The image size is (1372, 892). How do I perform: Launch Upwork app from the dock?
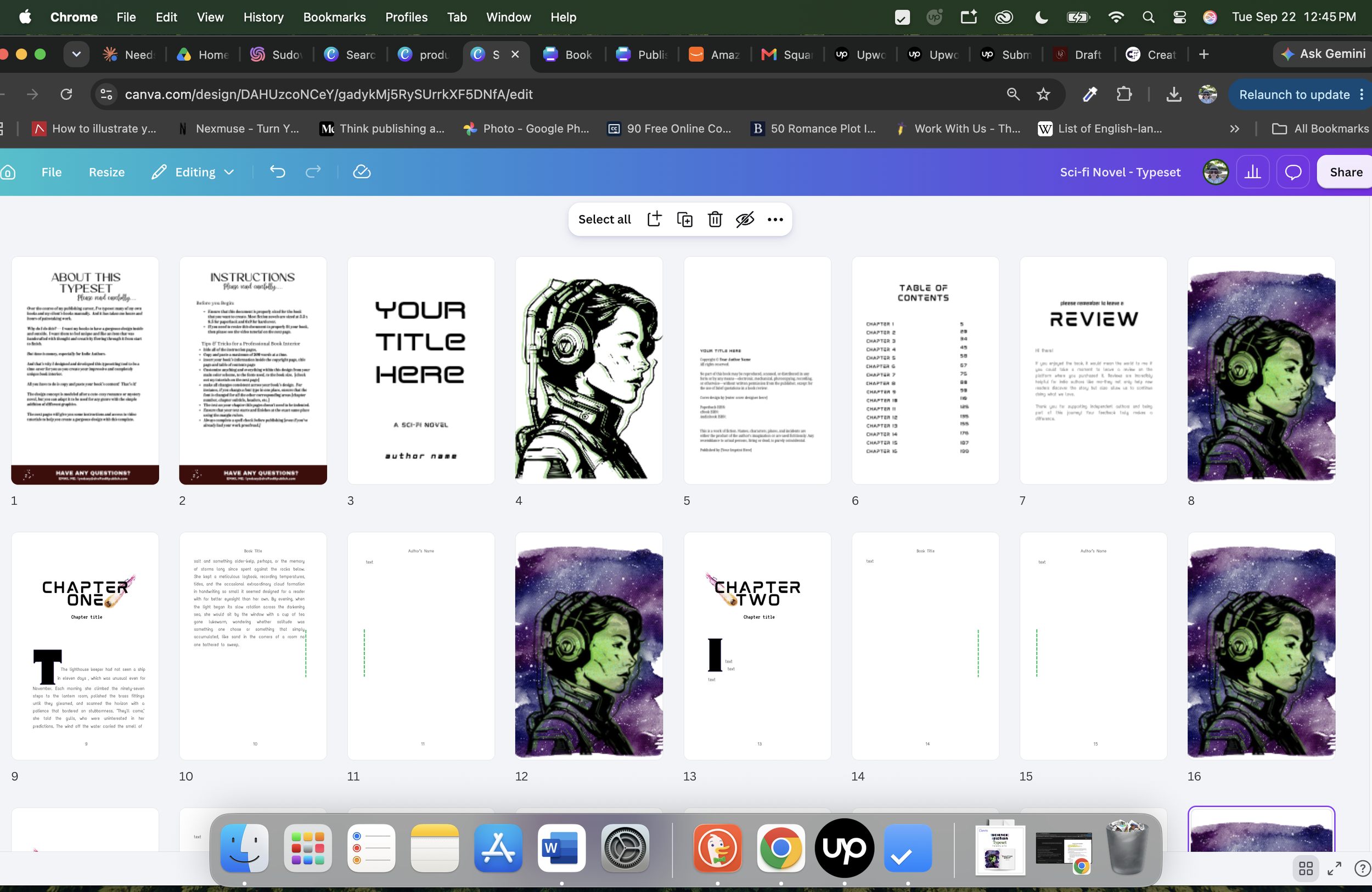845,848
